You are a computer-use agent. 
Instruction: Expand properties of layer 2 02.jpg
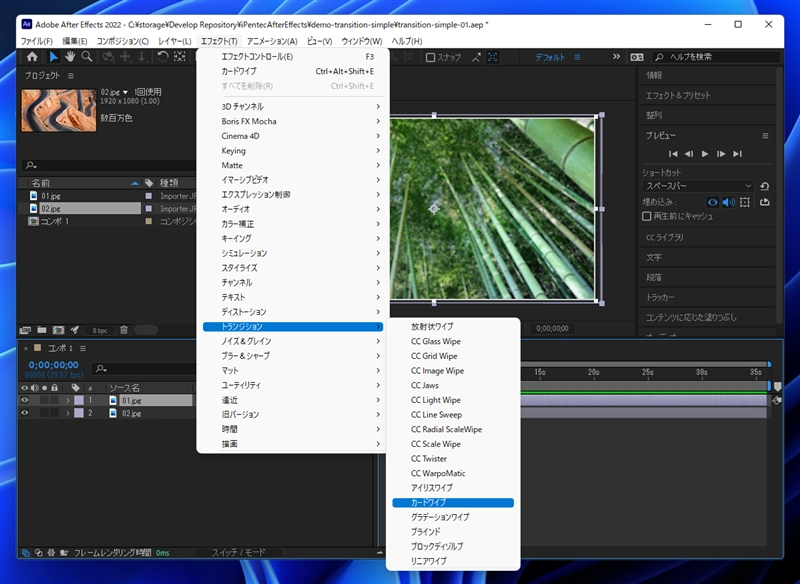coord(68,413)
